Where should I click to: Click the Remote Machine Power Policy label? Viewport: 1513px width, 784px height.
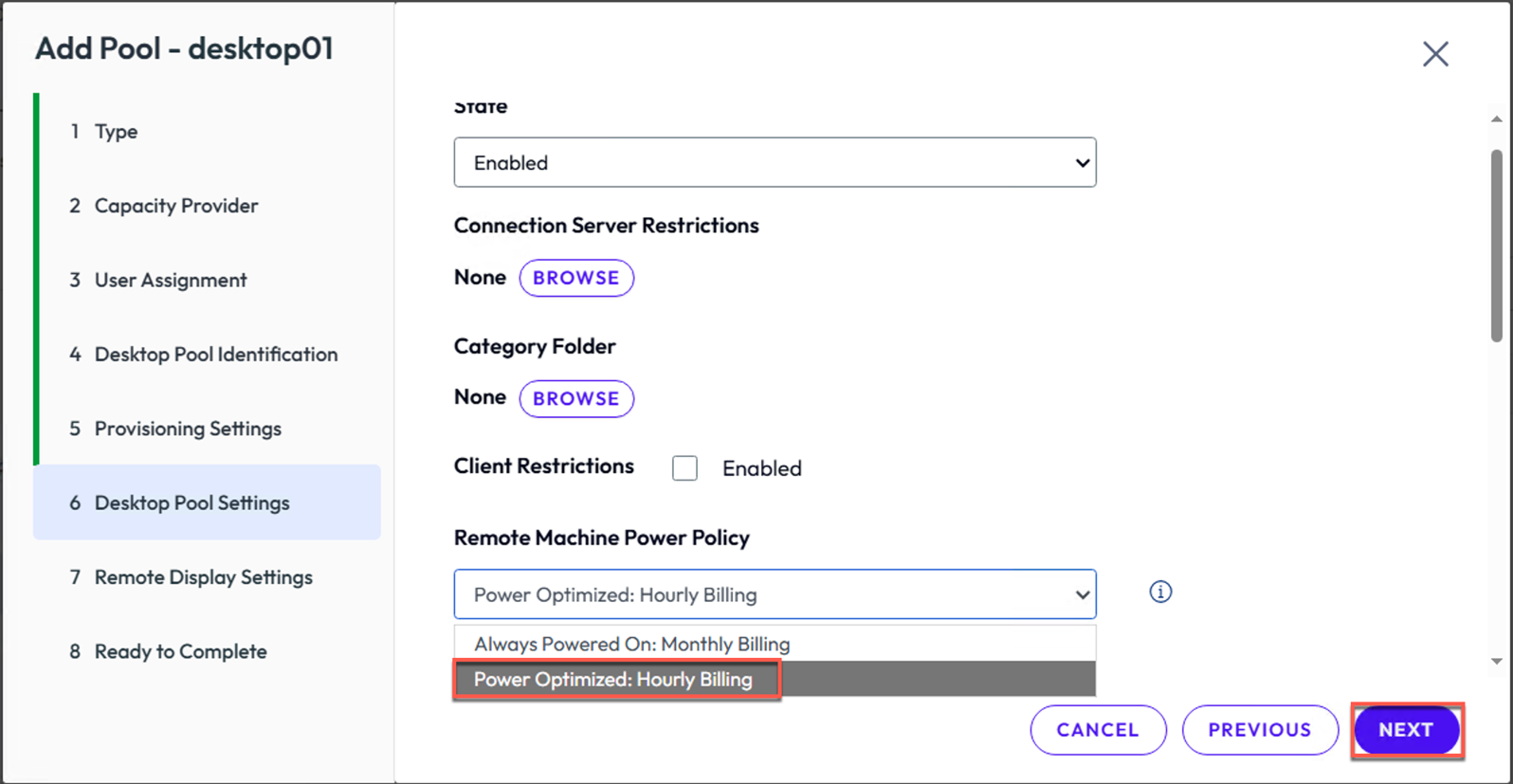pos(601,538)
